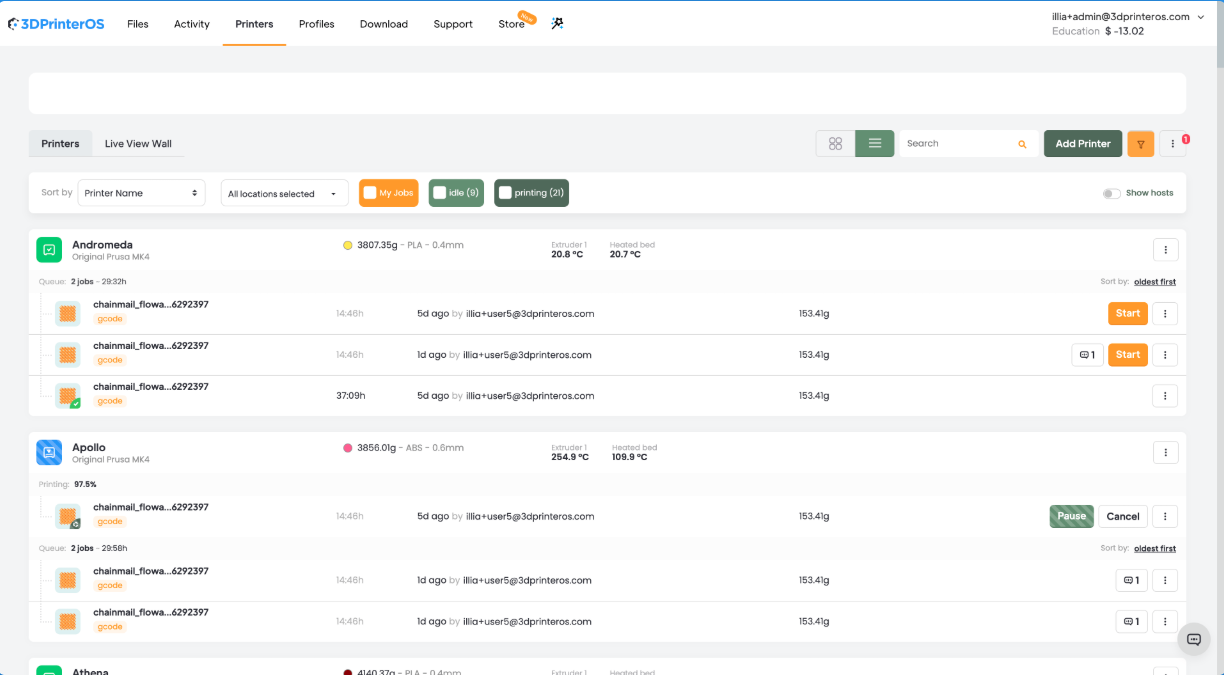Check the printing (21) filter checkbox

505,193
